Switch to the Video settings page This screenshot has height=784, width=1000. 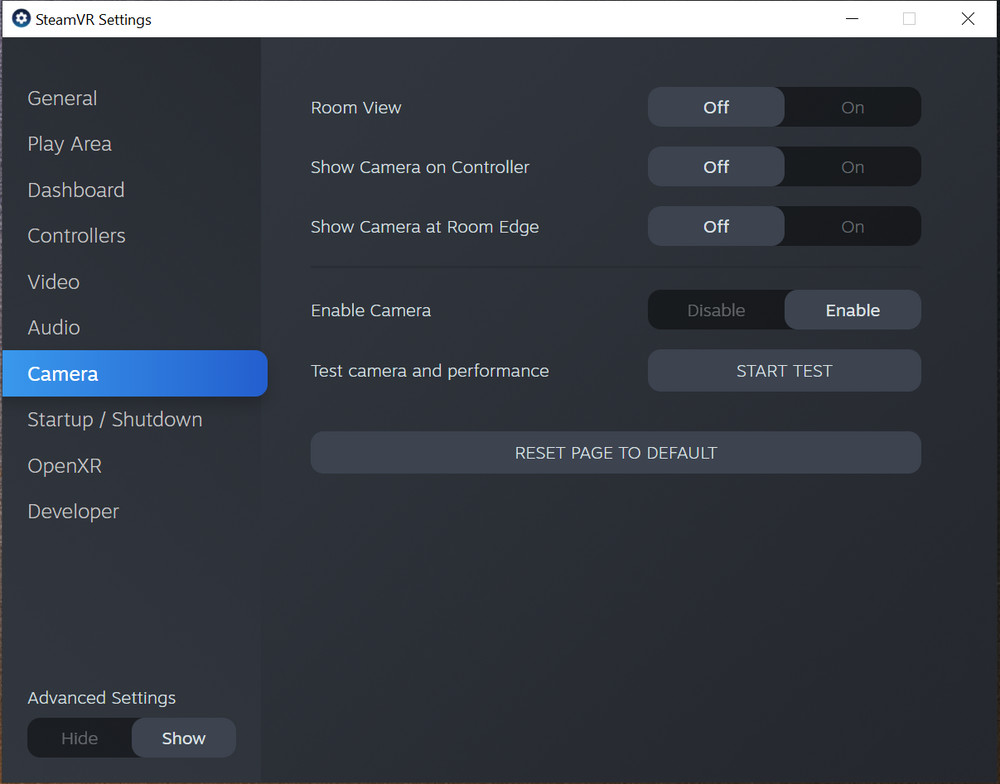[x=54, y=282]
